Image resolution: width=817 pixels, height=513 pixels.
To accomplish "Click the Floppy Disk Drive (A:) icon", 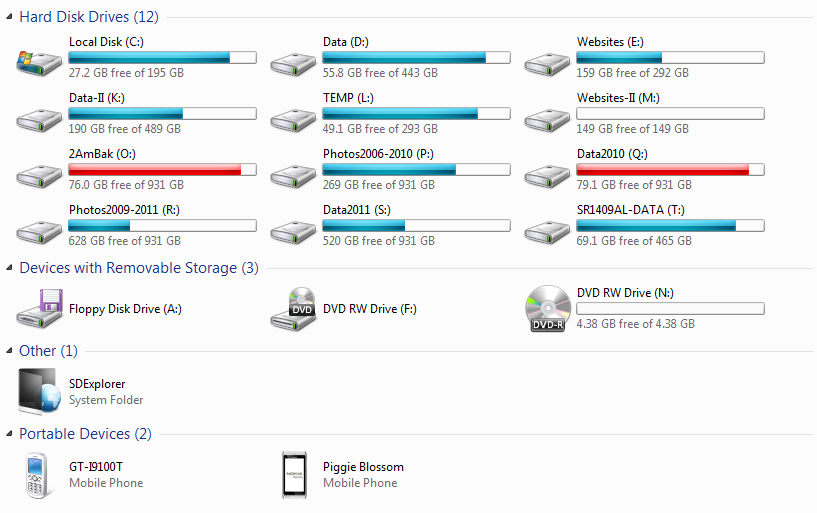I will point(39,307).
